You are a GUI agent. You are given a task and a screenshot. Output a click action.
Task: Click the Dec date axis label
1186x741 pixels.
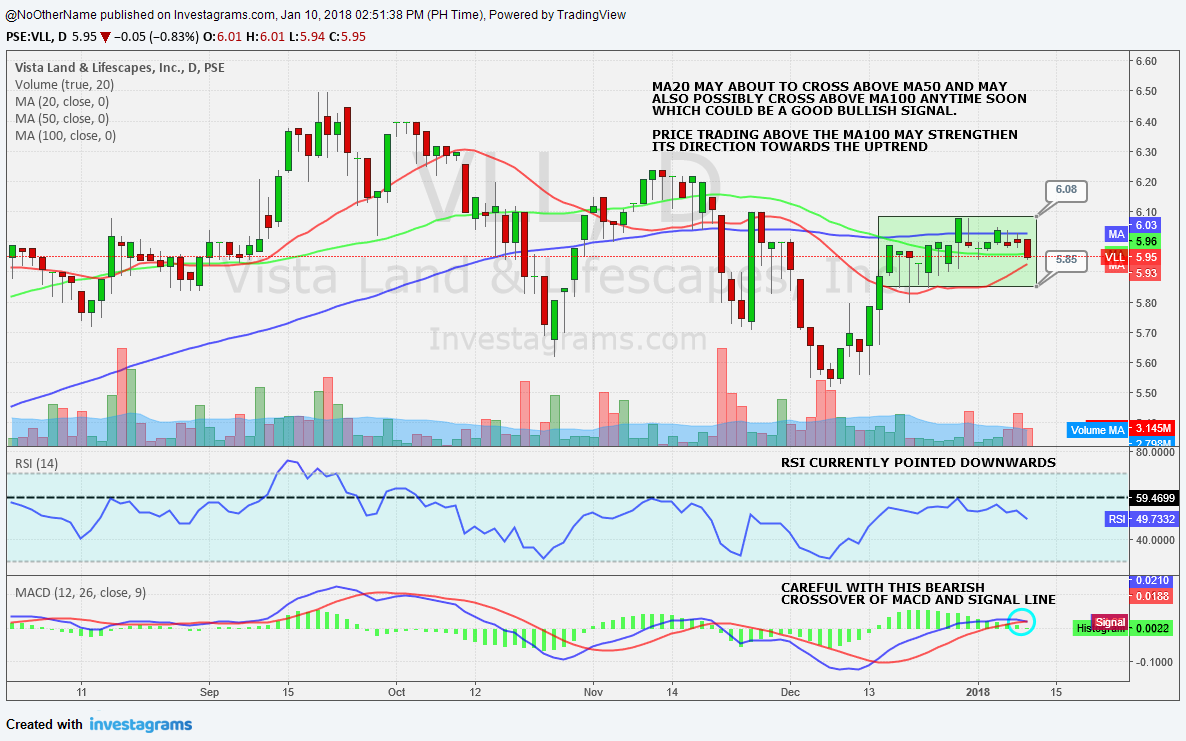pyautogui.click(x=790, y=692)
